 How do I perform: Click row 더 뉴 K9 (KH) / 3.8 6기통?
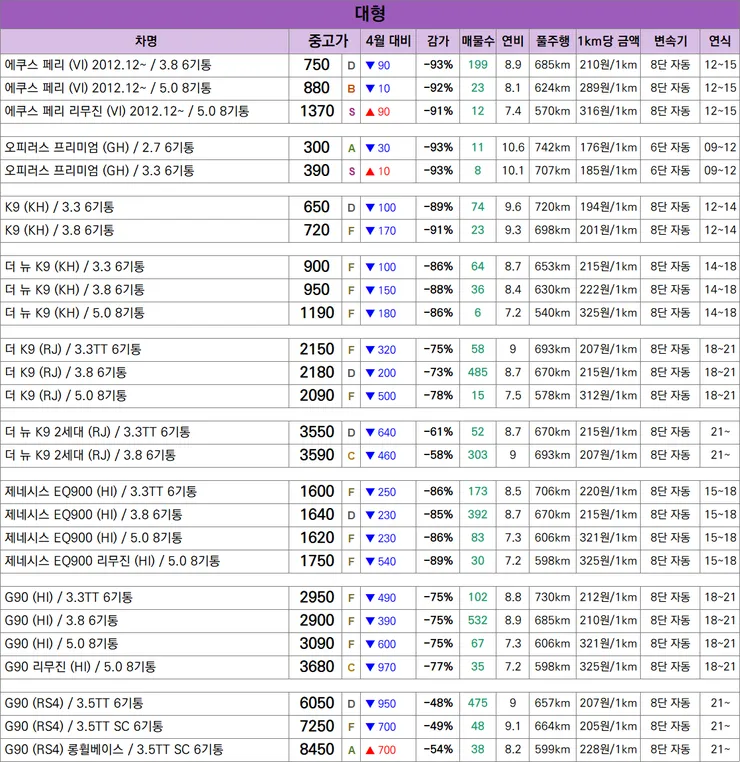point(370,290)
